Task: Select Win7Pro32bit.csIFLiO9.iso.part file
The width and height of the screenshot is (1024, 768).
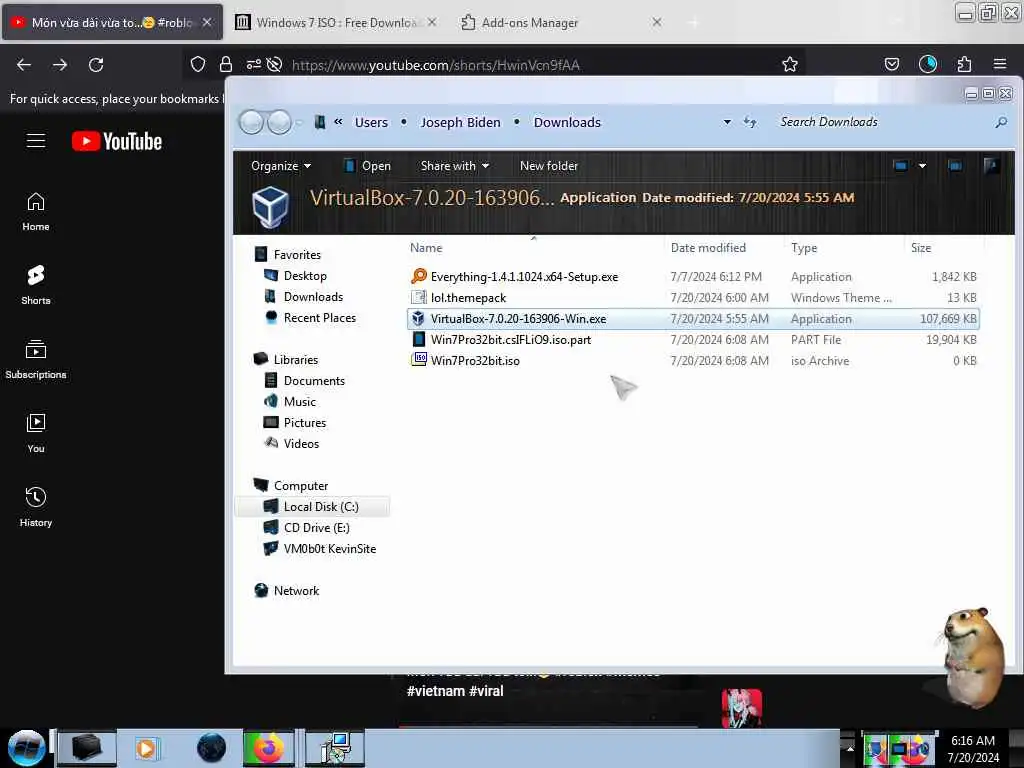Action: [693, 340]
